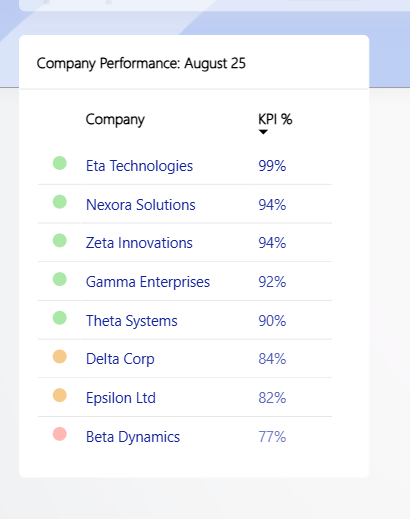This screenshot has width=410, height=519.
Task: Click the 99% KPI value for Eta Technologies
Action: click(x=272, y=166)
